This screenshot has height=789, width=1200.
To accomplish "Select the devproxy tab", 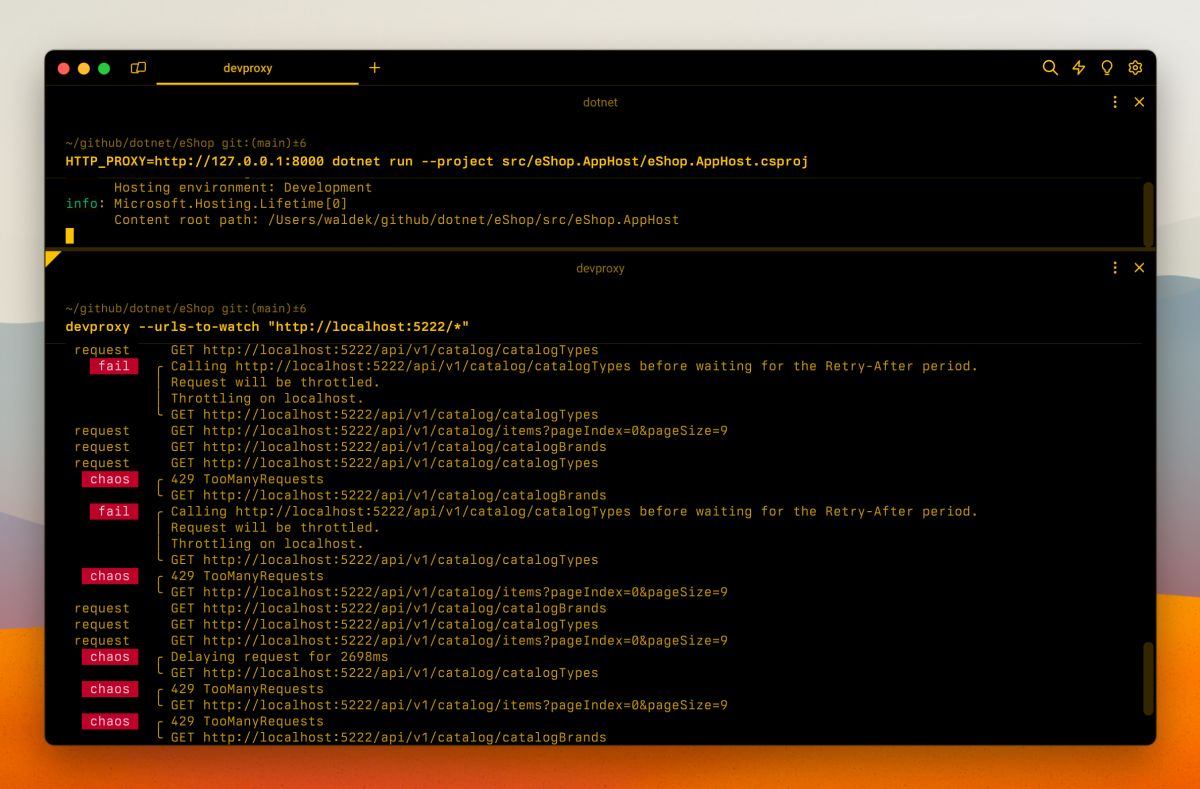I will coord(248,68).
